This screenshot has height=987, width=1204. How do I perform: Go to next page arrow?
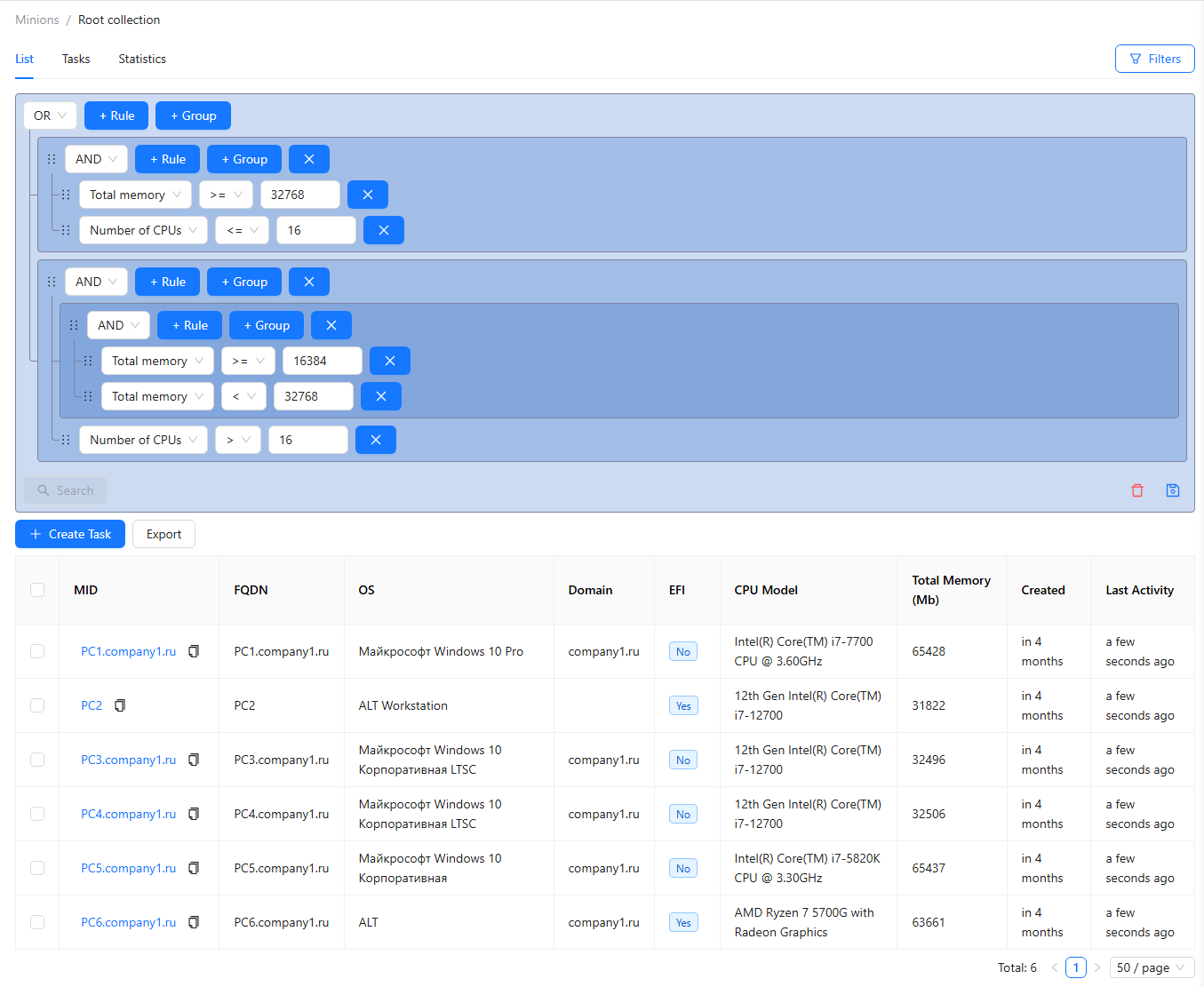coord(1097,967)
